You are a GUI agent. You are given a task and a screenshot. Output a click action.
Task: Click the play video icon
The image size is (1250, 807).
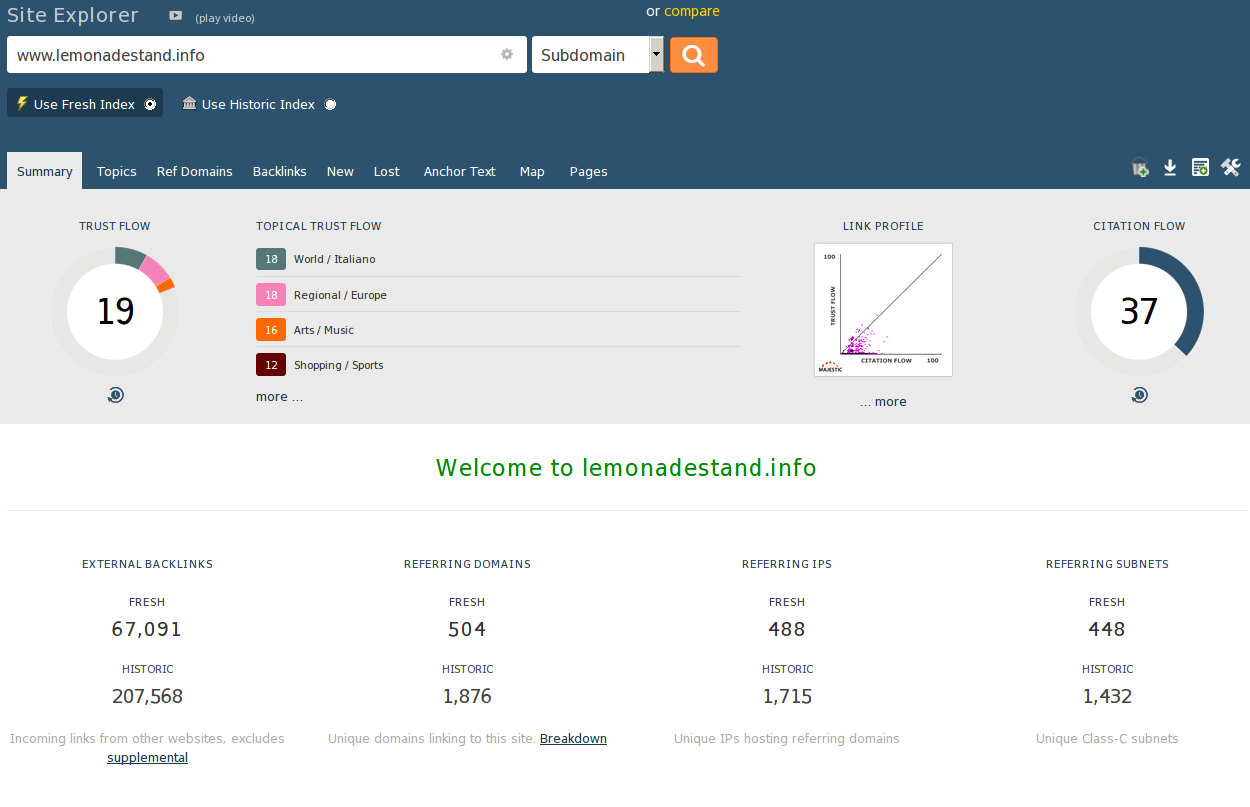click(176, 16)
